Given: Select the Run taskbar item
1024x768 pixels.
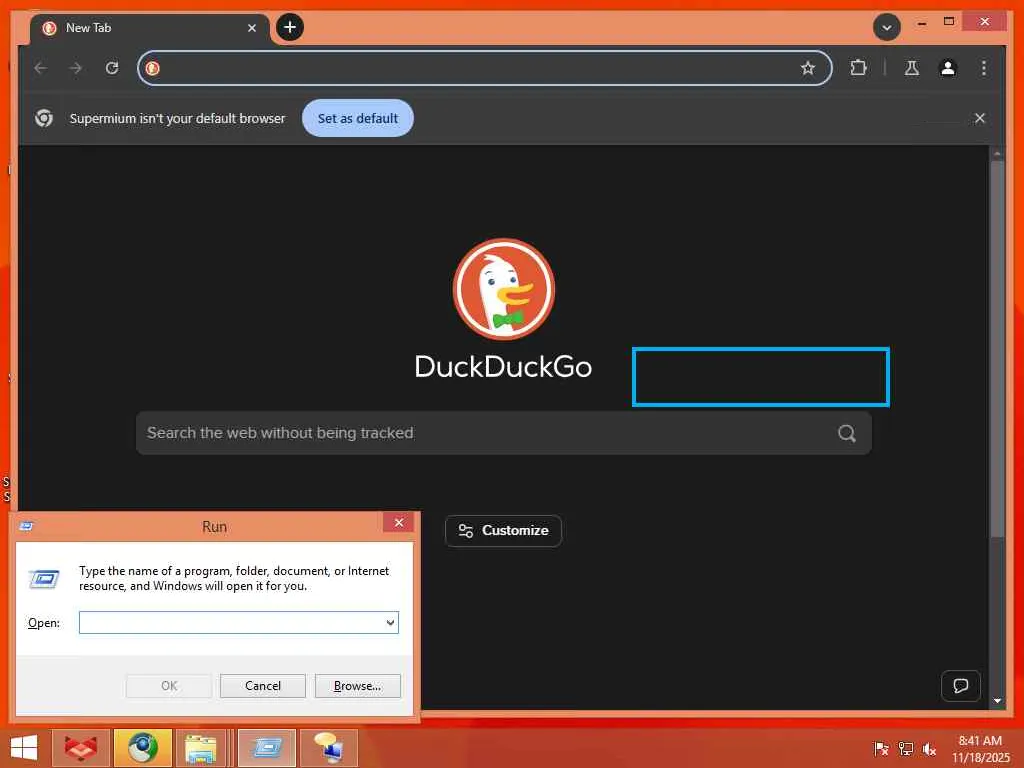Looking at the screenshot, I should (267, 748).
